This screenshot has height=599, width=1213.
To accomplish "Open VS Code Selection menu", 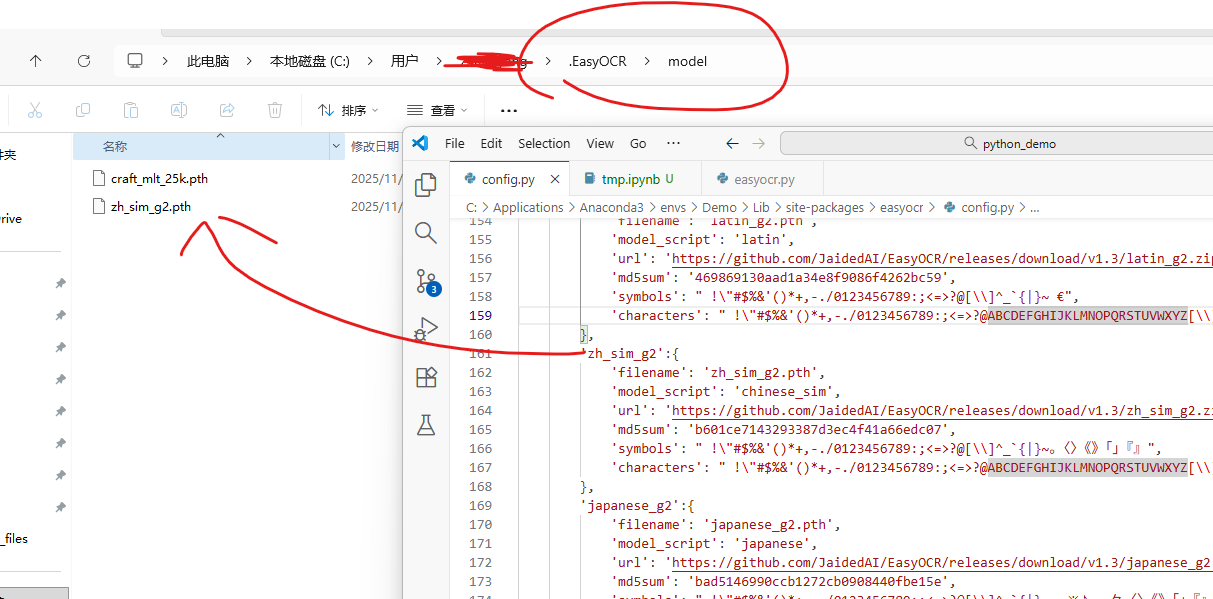I will point(544,143).
